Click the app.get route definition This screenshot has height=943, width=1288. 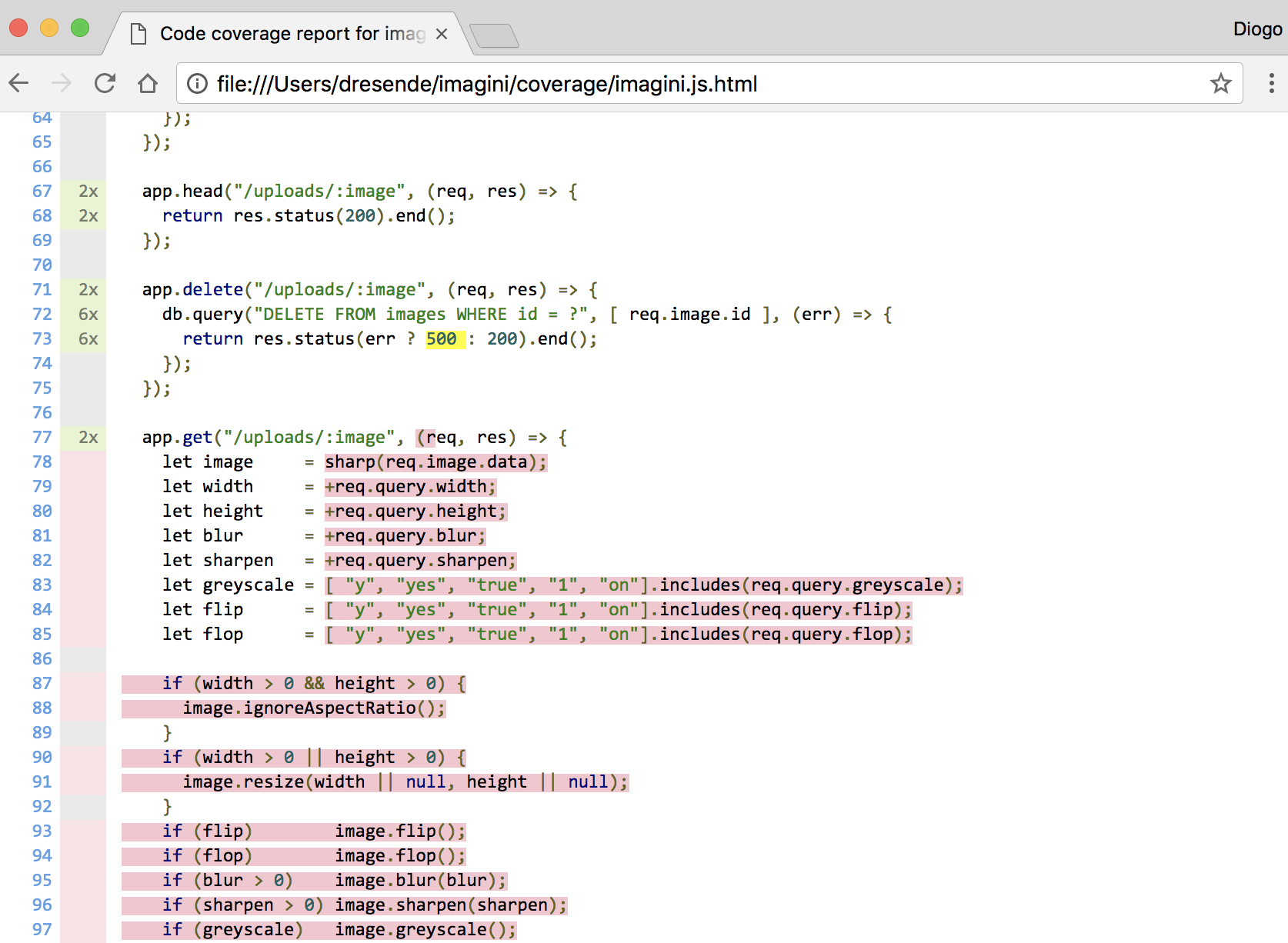coord(355,438)
